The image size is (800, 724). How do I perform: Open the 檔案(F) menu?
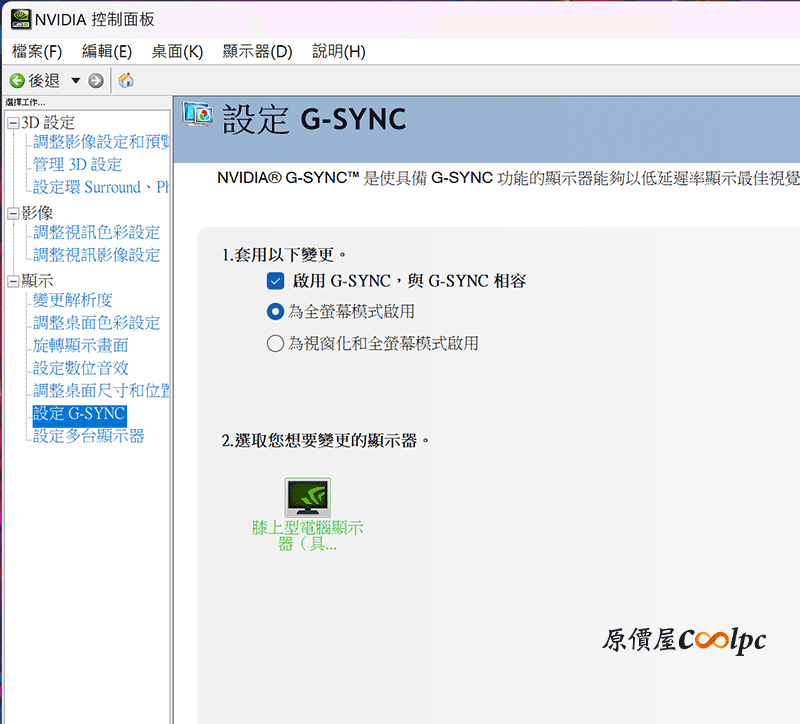pos(37,52)
